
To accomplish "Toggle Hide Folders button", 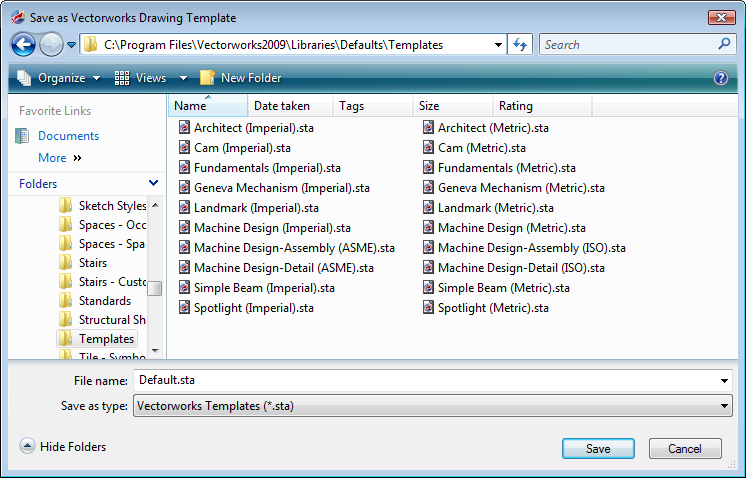I will point(62,447).
